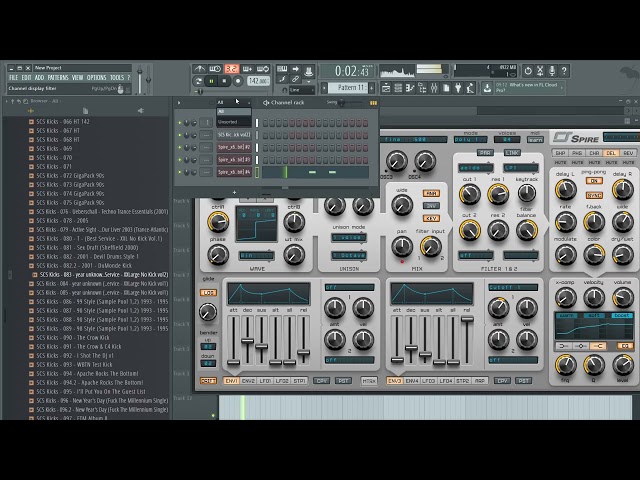The height and width of the screenshot is (480, 640).
Task: Open the Spire unison octave selector
Action: coord(349,256)
